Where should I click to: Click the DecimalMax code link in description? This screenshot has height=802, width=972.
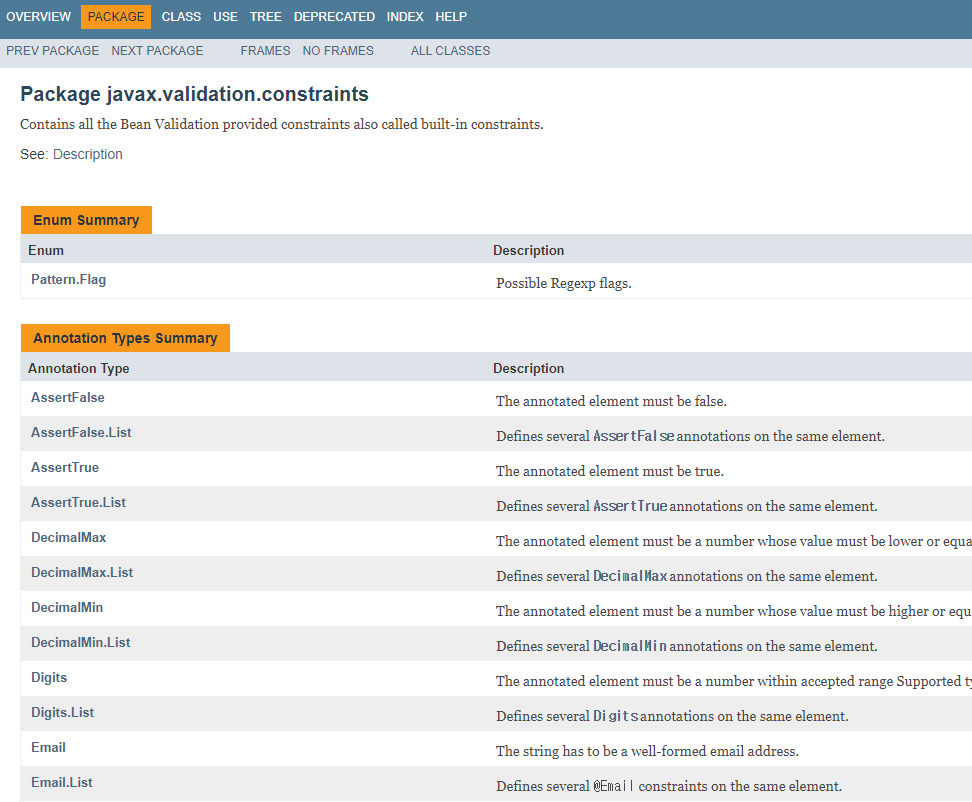pyautogui.click(x=630, y=576)
